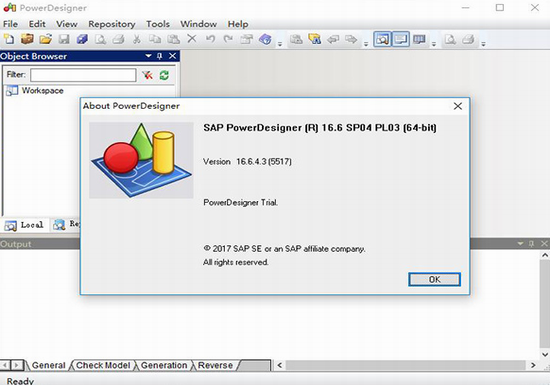The image size is (550, 385).
Task: Click the output tabs scroll-left arrow
Action: point(5,365)
